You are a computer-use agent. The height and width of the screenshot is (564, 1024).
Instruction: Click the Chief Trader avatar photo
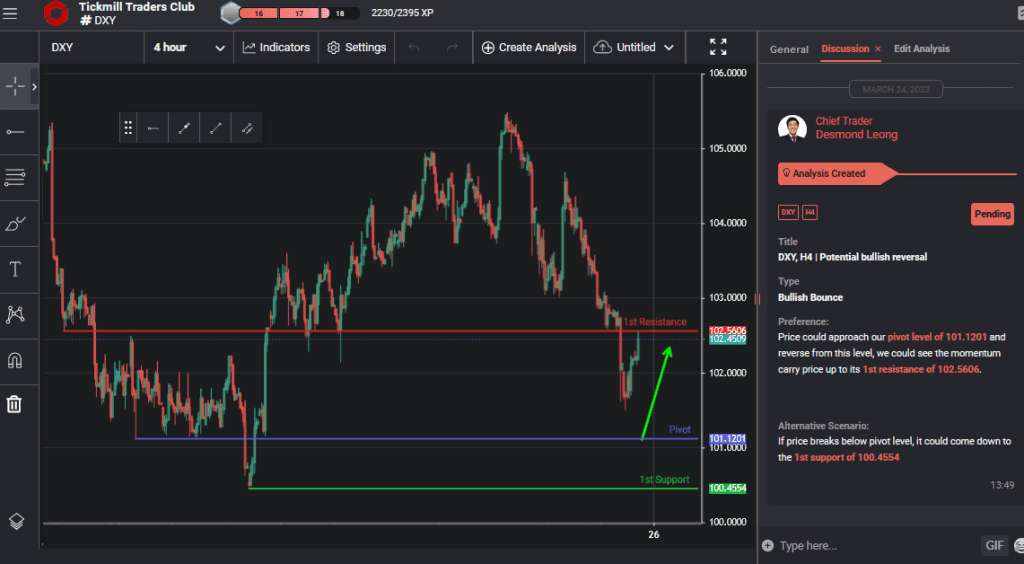coord(792,128)
